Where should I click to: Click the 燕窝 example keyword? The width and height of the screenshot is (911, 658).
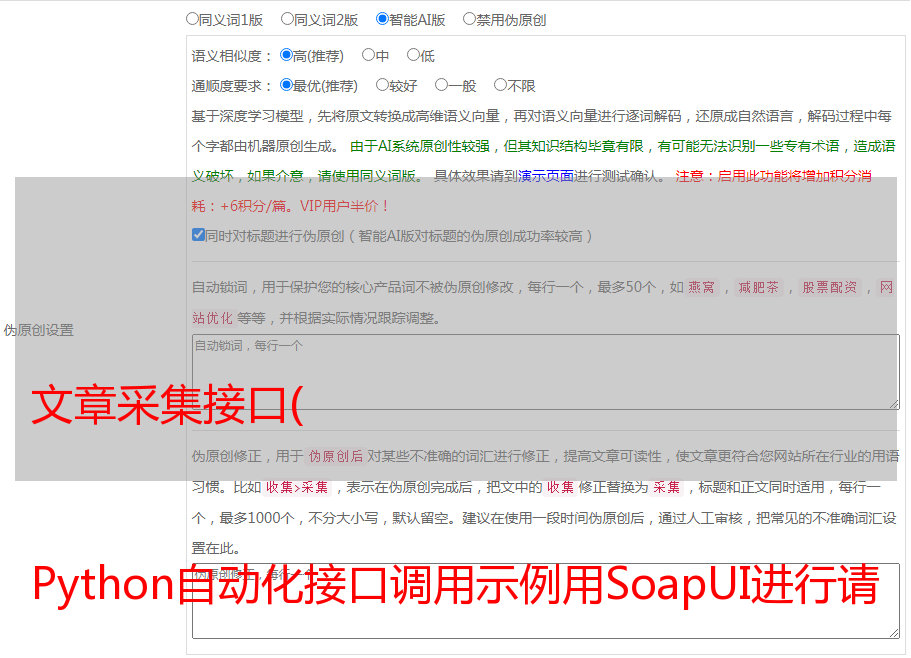click(702, 287)
